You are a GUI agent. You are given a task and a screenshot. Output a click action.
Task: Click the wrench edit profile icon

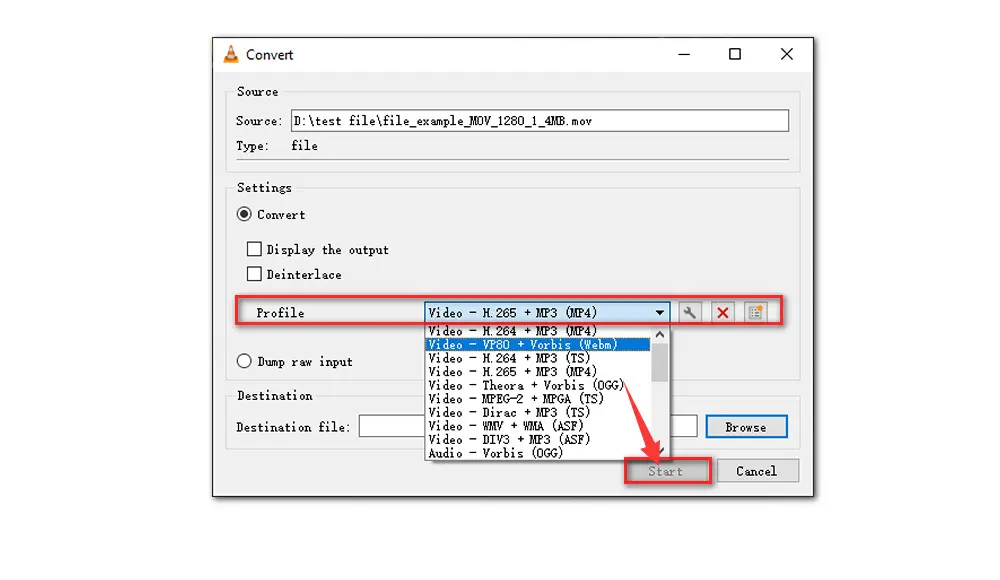(x=689, y=313)
